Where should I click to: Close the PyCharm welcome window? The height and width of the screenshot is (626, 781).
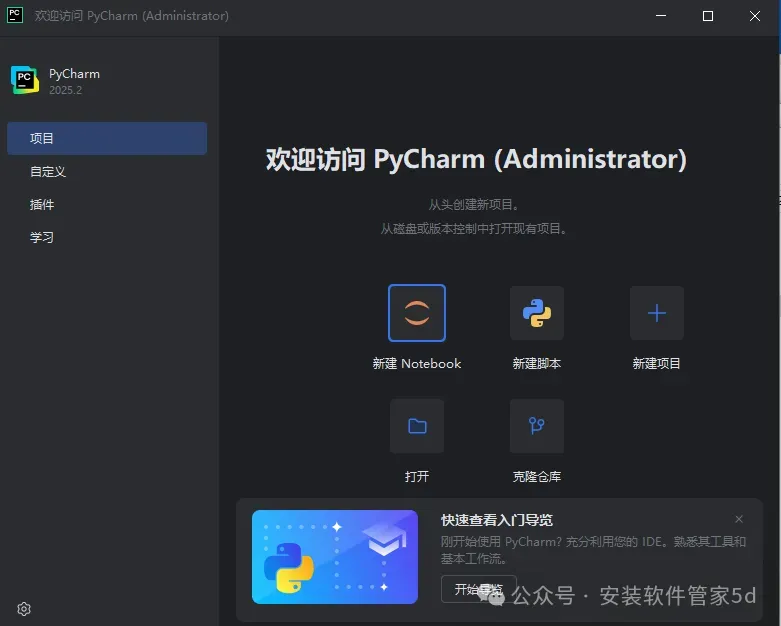755,16
